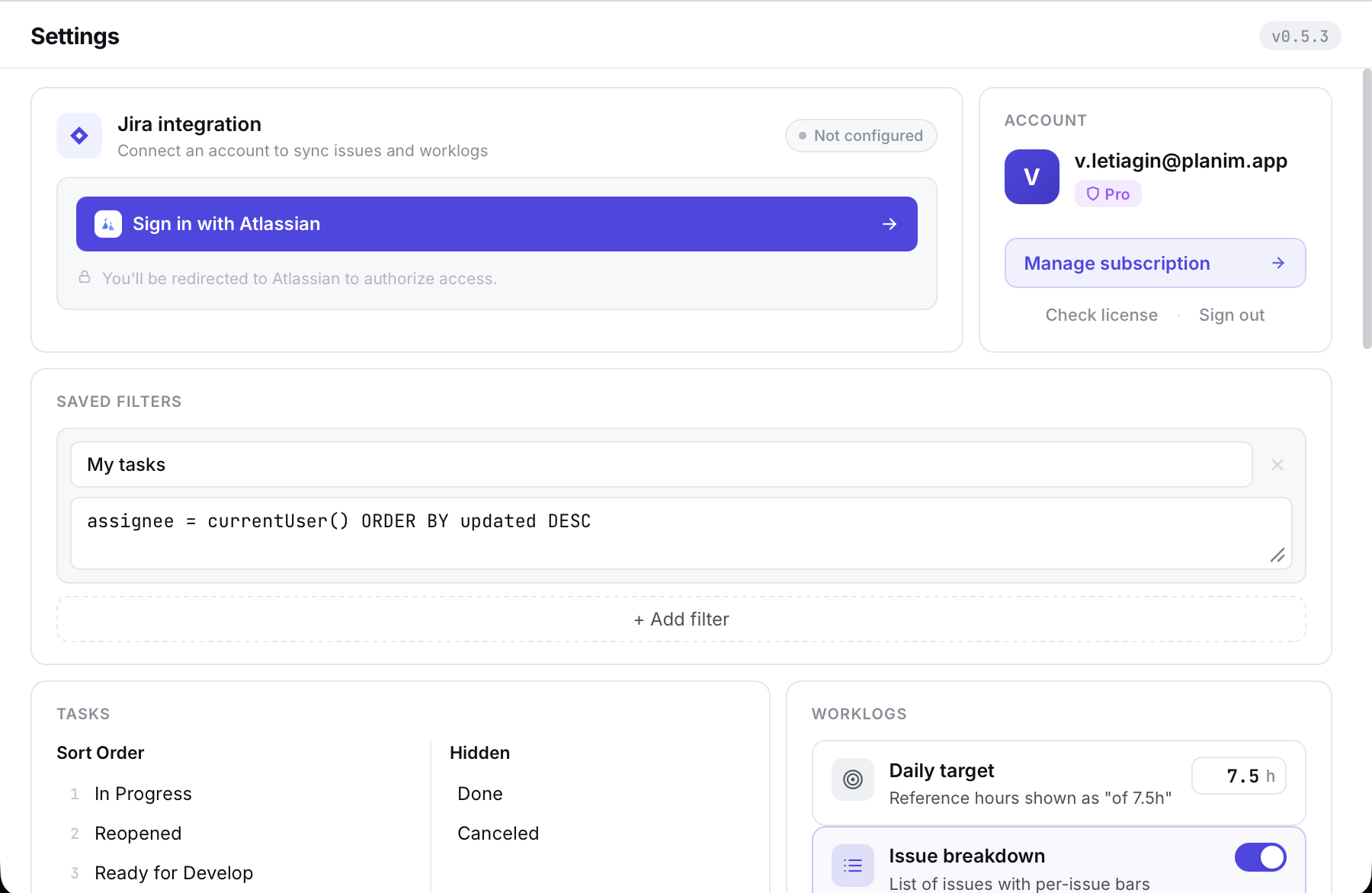Grab the JQL textarea resize handle
This screenshot has width=1372, height=893.
tap(1278, 555)
